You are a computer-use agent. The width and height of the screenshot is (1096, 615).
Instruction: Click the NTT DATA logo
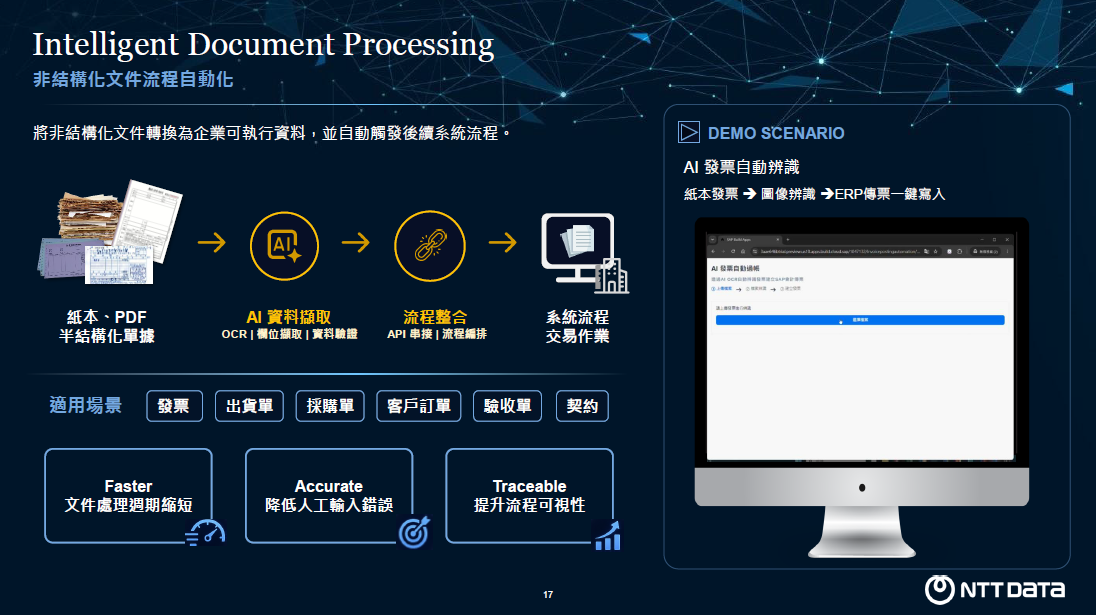click(995, 589)
